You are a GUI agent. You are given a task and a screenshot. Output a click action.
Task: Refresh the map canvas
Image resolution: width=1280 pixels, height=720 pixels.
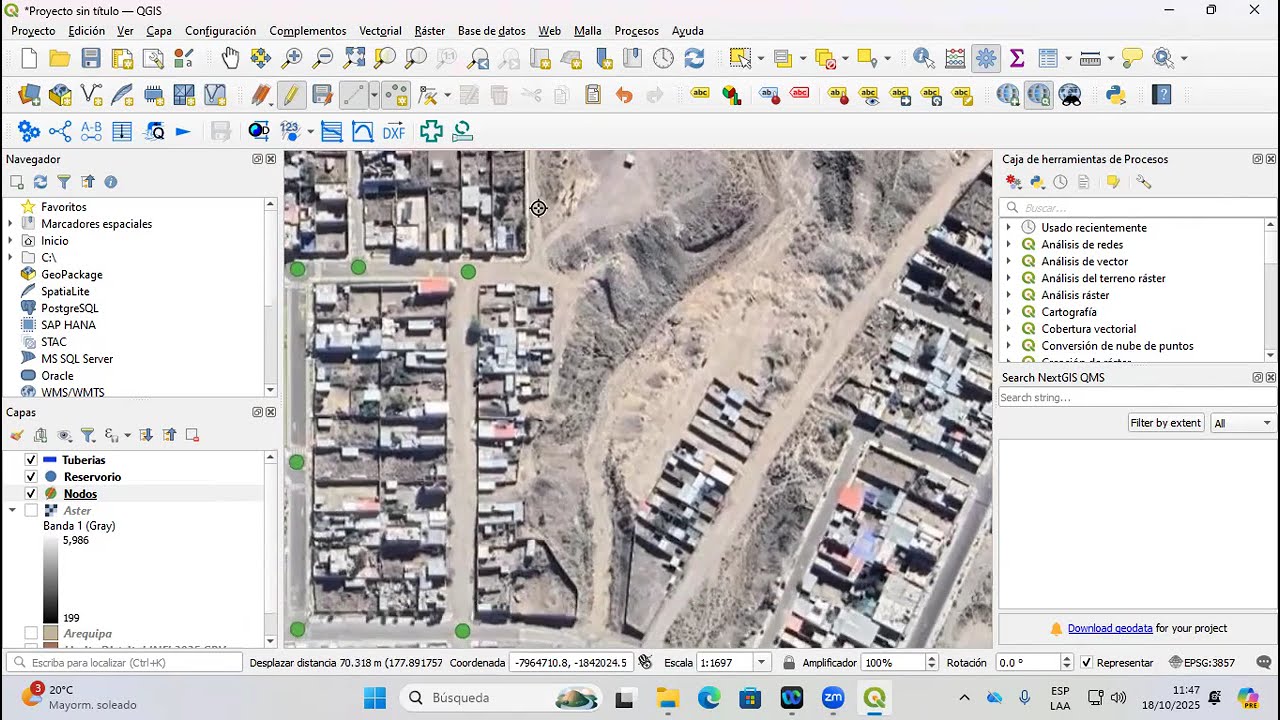(694, 58)
